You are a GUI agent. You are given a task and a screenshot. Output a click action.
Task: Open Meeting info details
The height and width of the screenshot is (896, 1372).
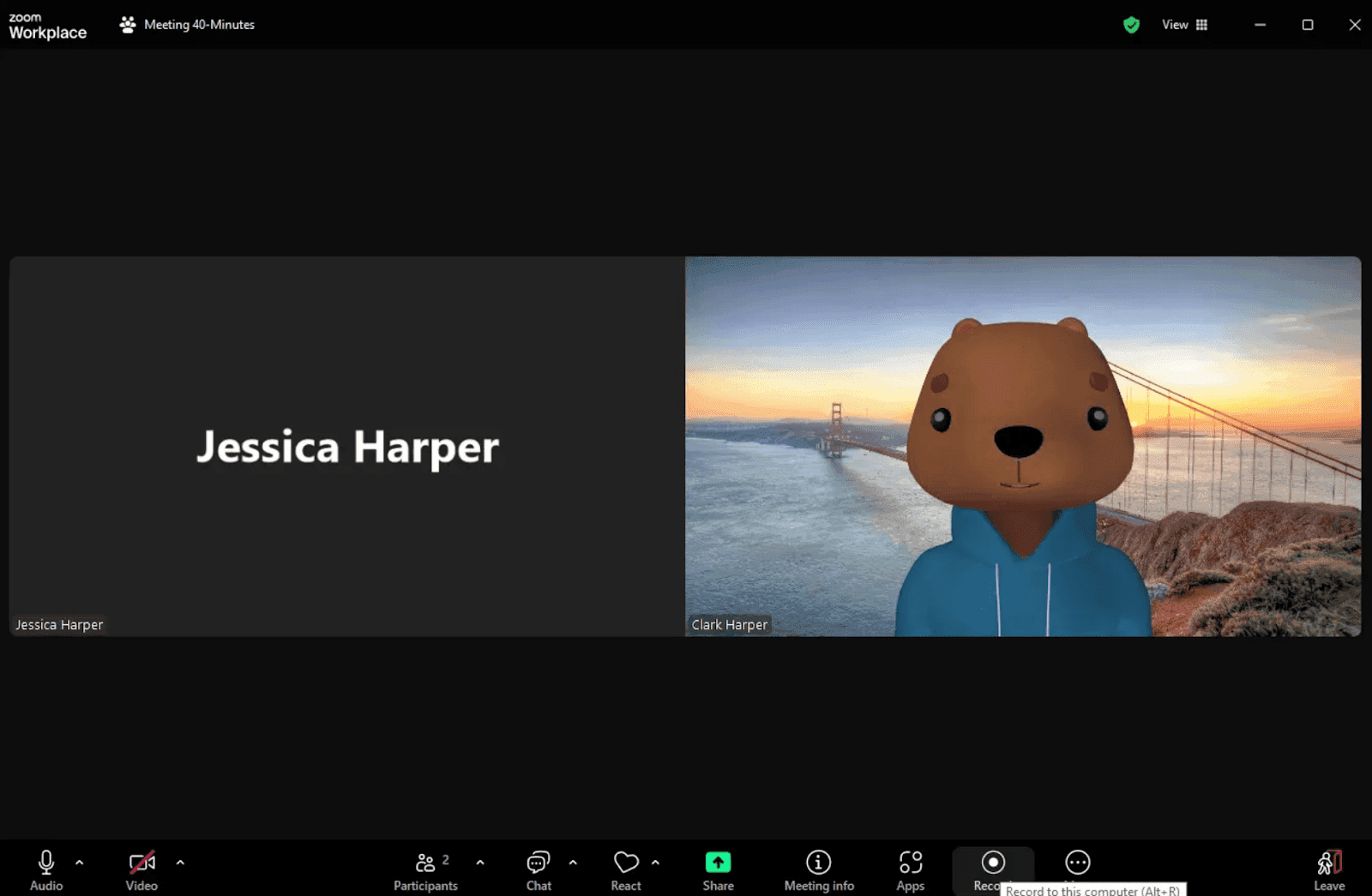pyautogui.click(x=819, y=869)
